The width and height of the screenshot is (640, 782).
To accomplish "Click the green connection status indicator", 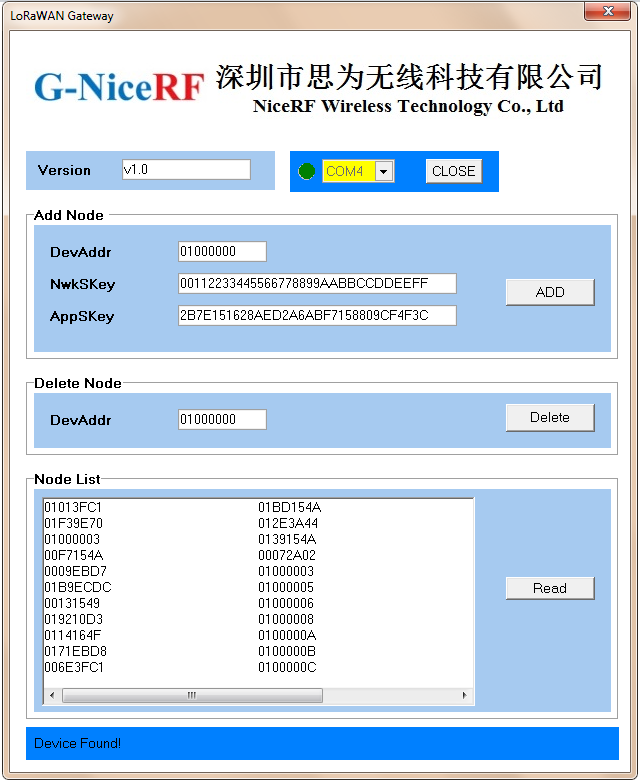I will click(x=306, y=171).
